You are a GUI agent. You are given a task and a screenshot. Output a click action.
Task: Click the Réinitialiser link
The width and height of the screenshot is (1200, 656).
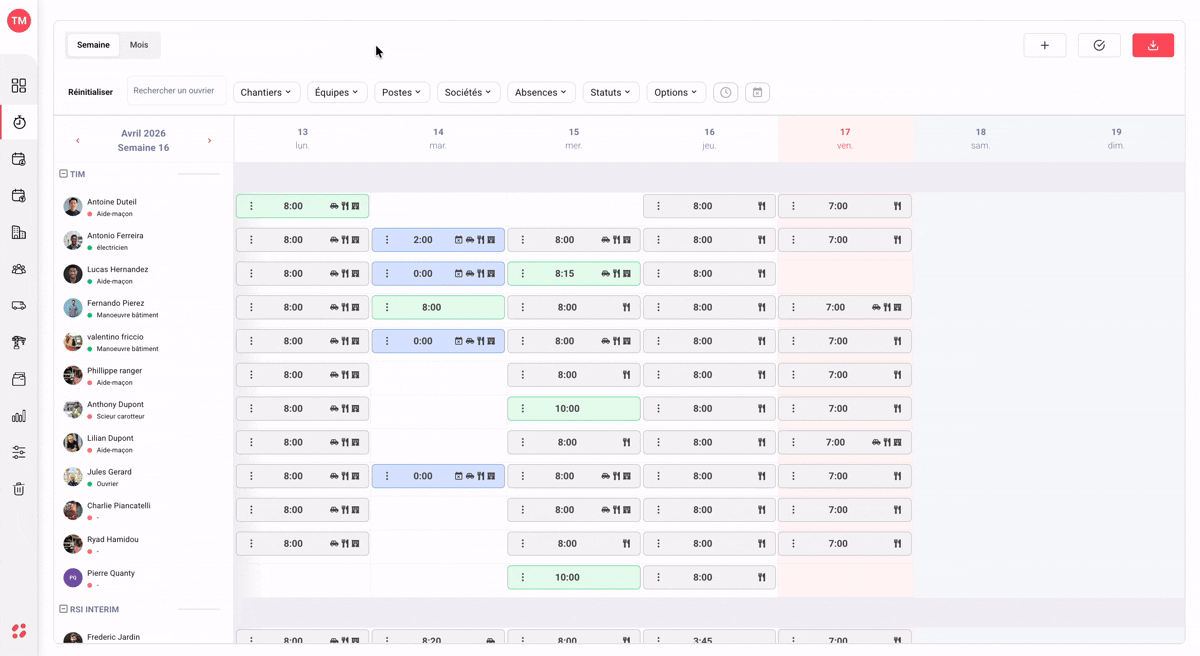(90, 92)
